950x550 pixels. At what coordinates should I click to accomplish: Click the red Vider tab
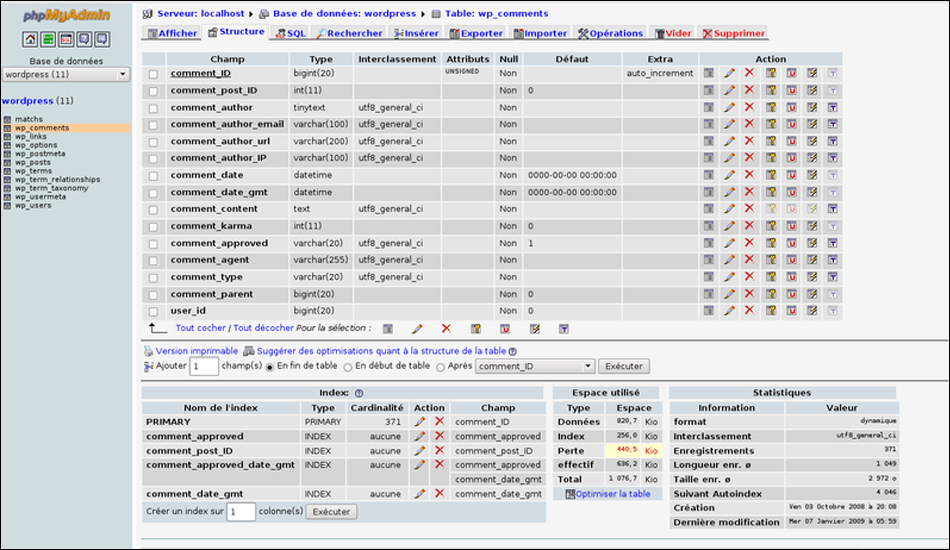pyautogui.click(x=673, y=33)
